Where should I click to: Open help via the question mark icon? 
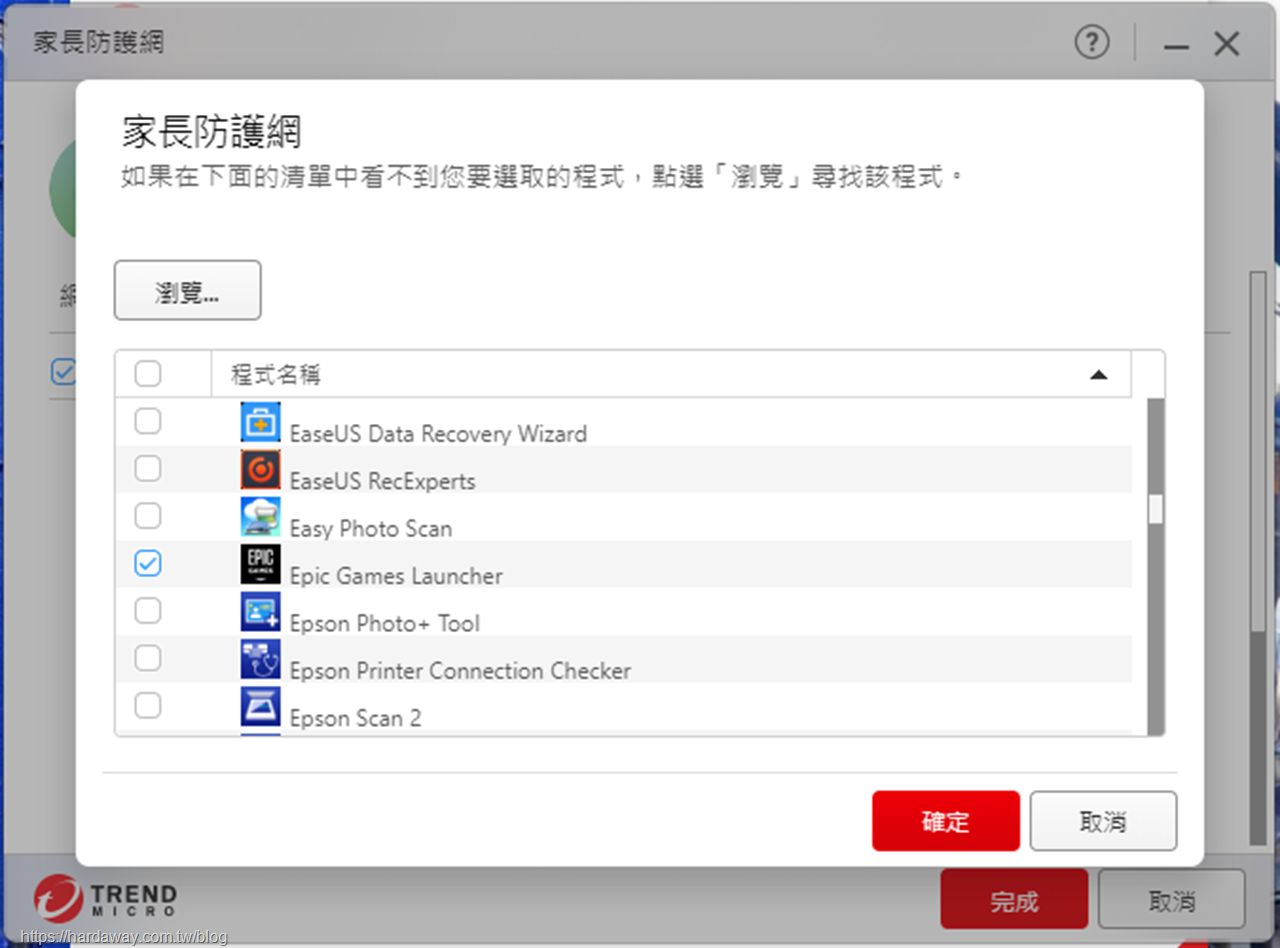tap(1092, 43)
